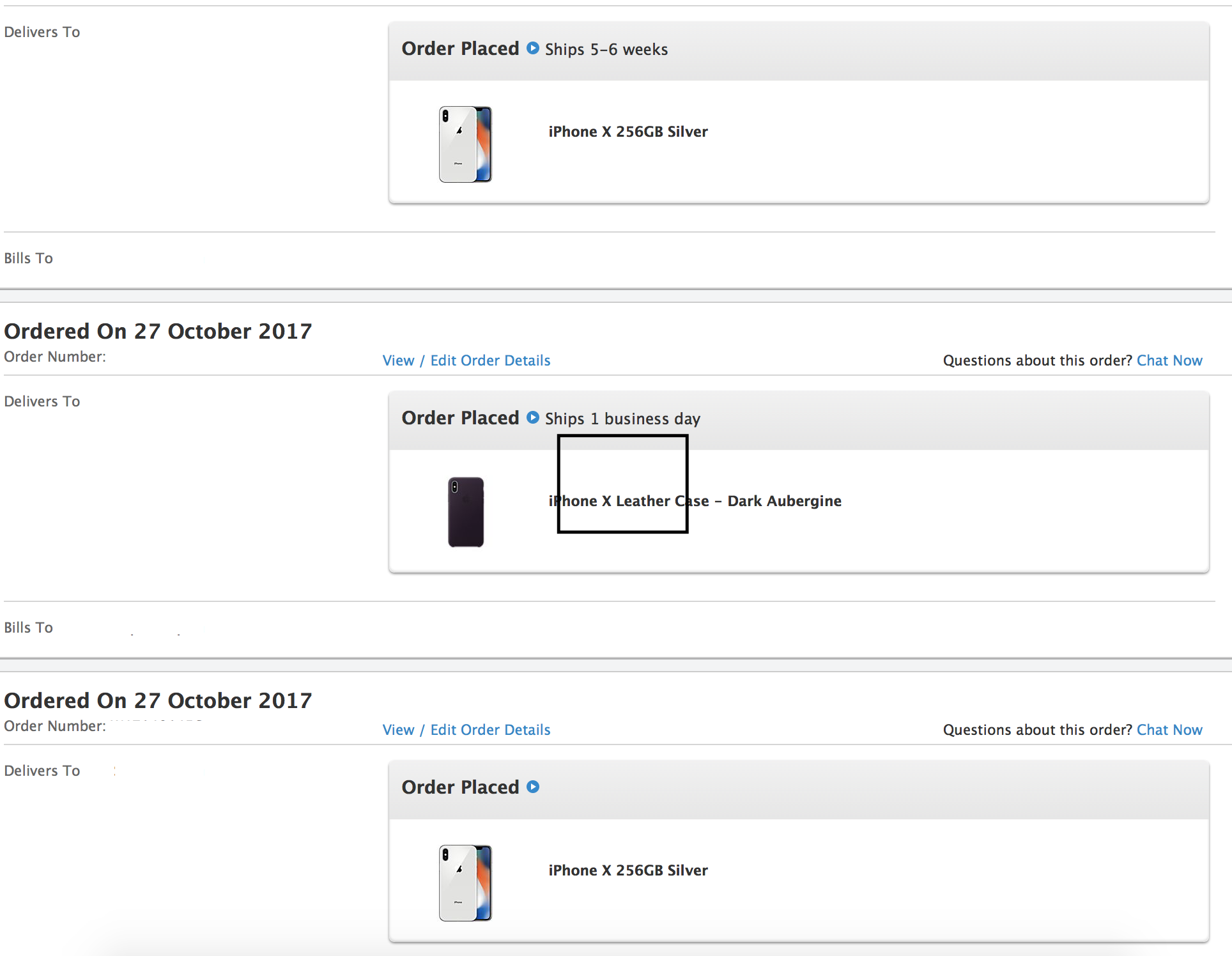Click the Ships 5–6 weeks status text
This screenshot has height=956, width=1232.
click(x=606, y=49)
